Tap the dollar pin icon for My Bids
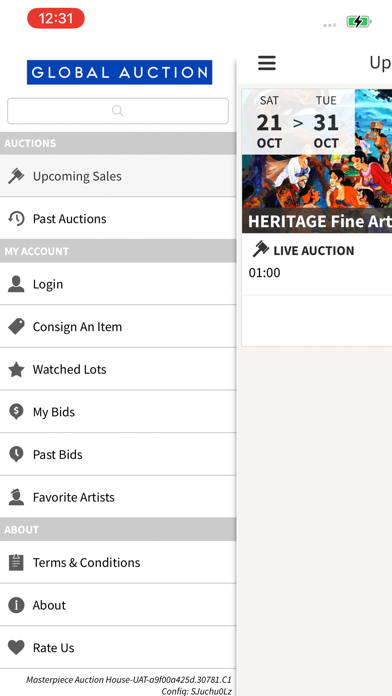The height and width of the screenshot is (696, 392). (x=16, y=412)
